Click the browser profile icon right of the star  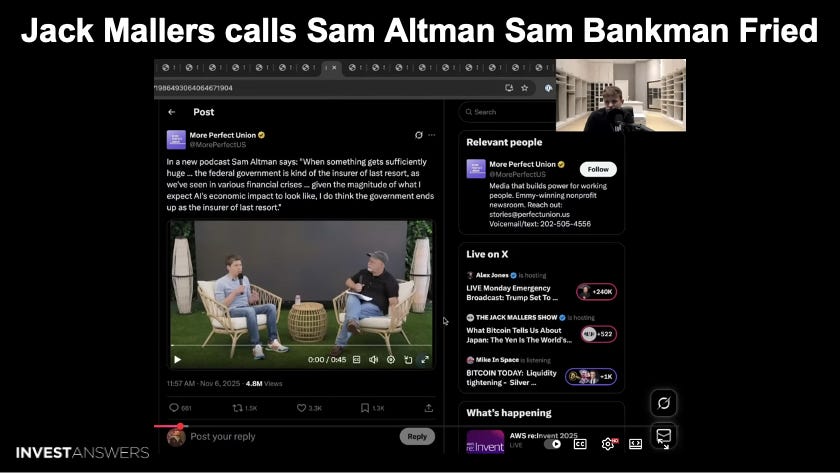coord(548,88)
